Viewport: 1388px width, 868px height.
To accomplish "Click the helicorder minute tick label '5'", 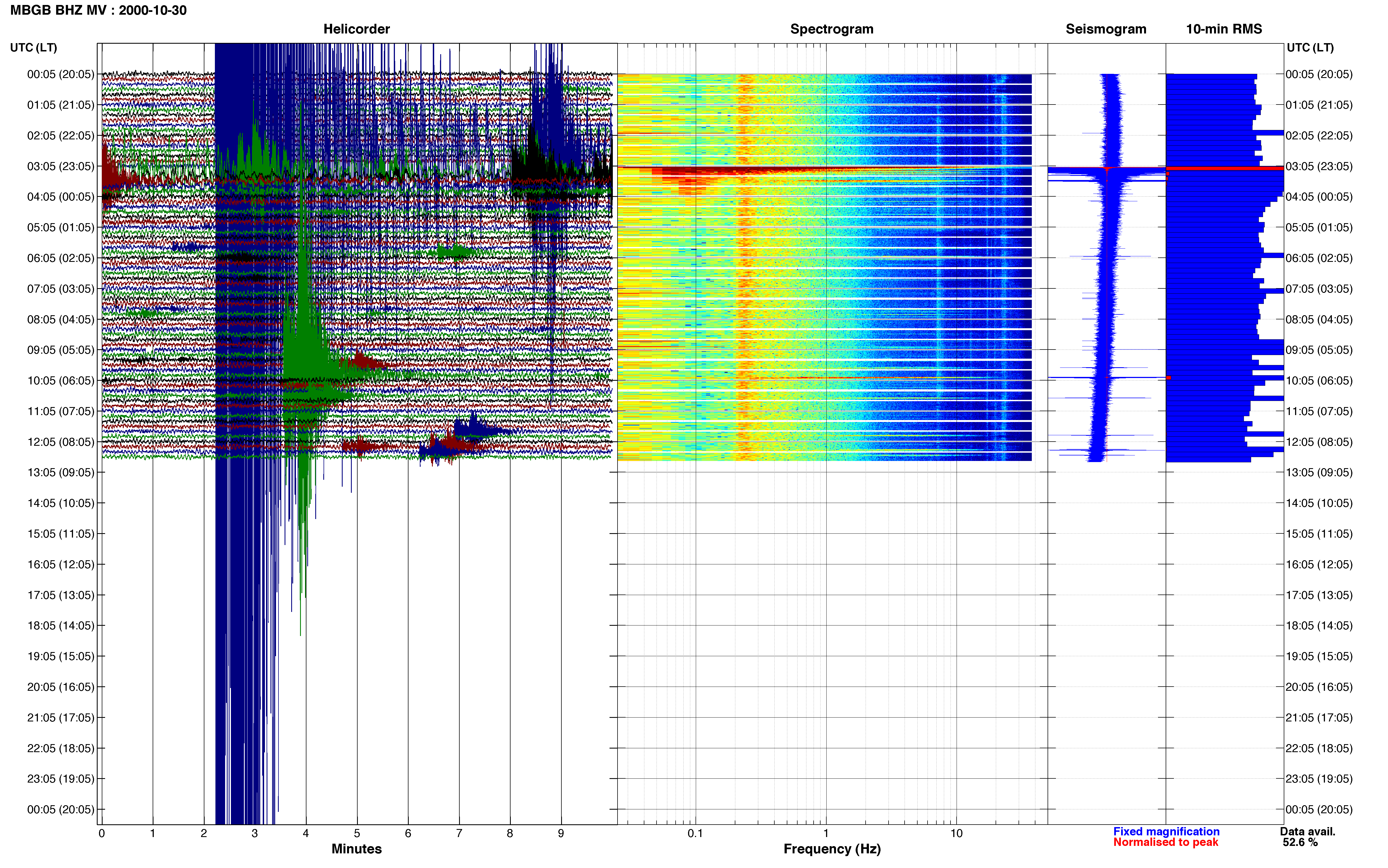I will [356, 833].
